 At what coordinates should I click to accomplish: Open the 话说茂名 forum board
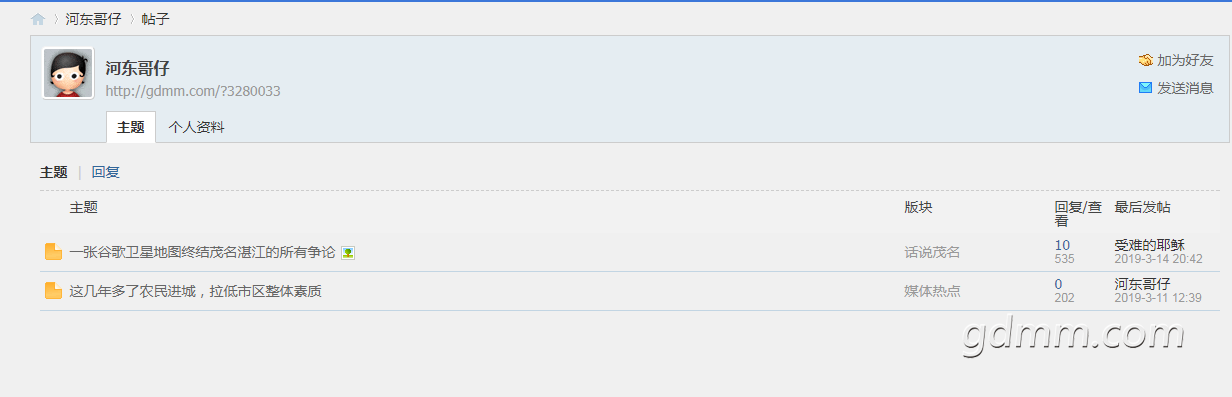[x=932, y=252]
